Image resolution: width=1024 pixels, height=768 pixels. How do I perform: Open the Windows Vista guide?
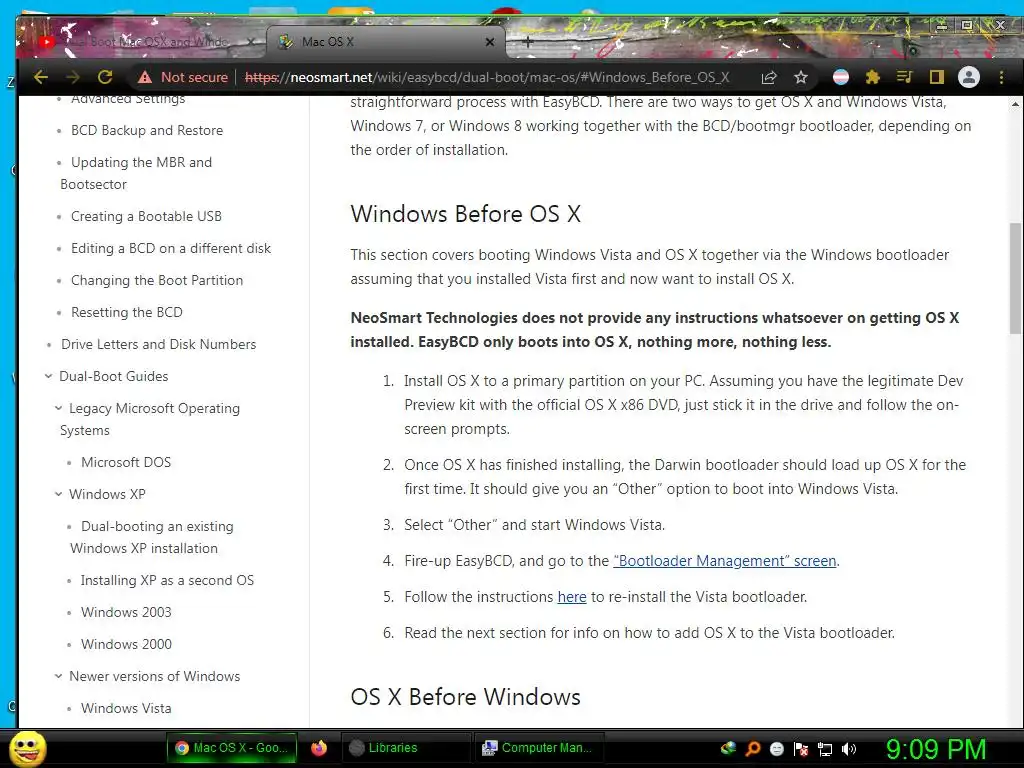tap(126, 709)
